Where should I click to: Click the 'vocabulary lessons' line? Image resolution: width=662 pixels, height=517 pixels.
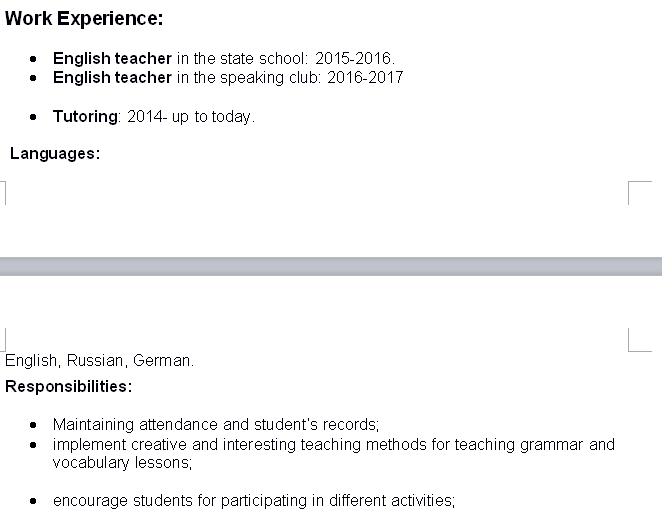[x=122, y=463]
